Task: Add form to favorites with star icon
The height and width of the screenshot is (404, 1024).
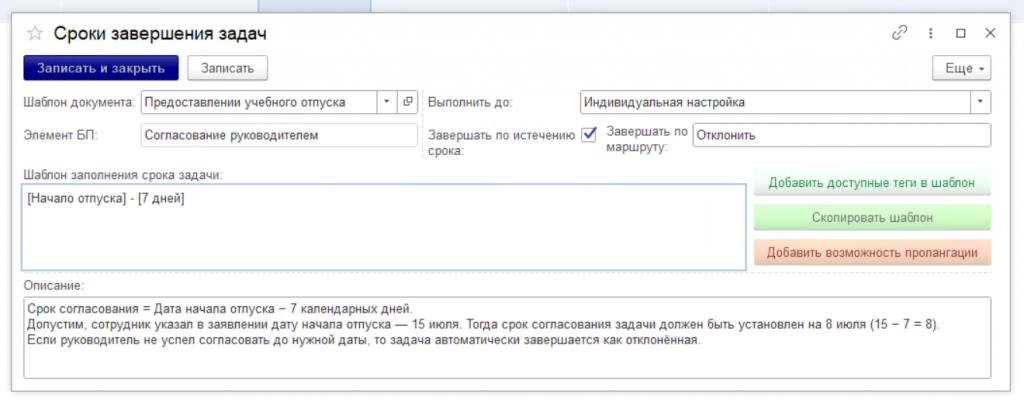Action: pyautogui.click(x=35, y=34)
